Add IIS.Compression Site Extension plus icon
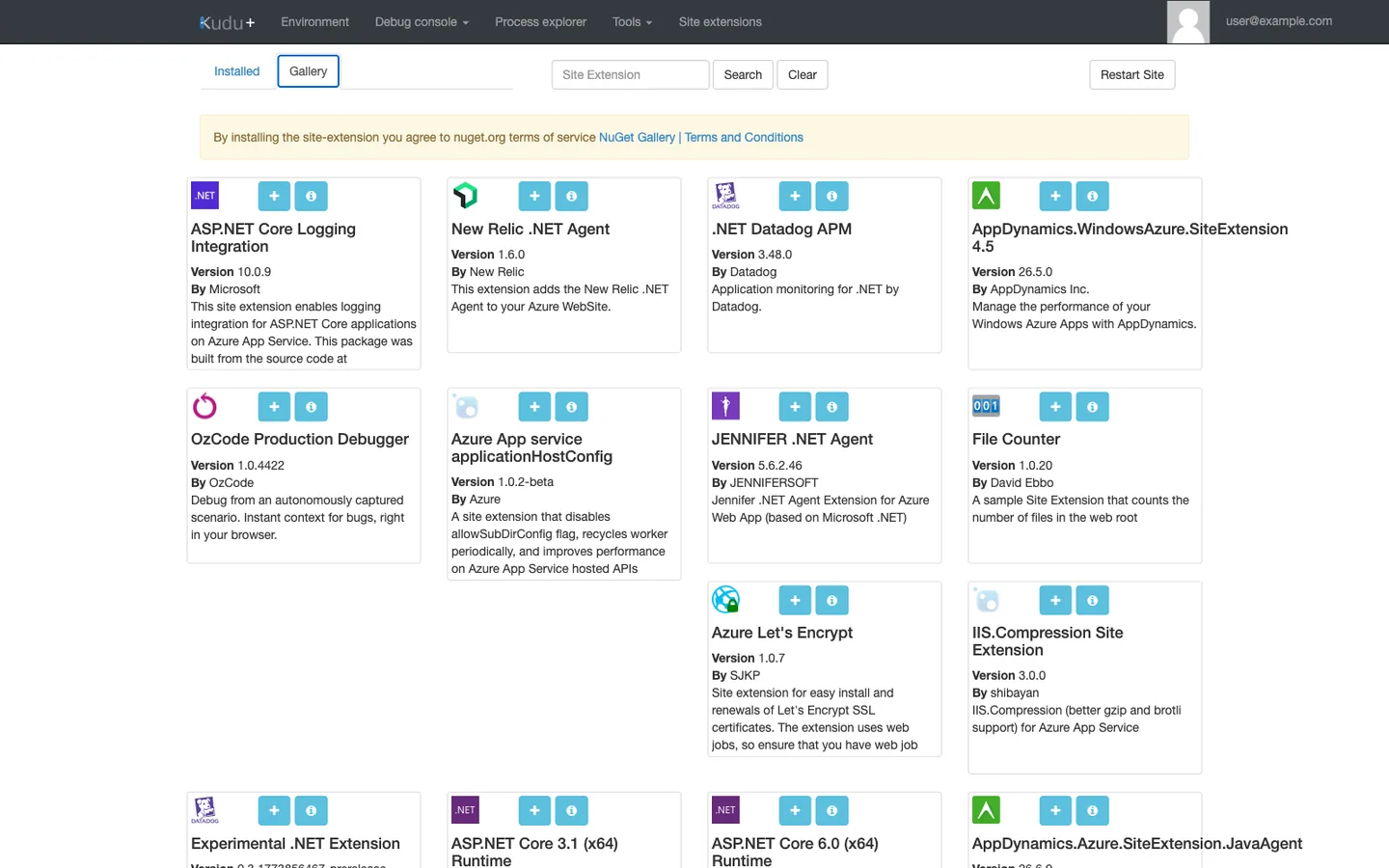1389x868 pixels. (1055, 600)
